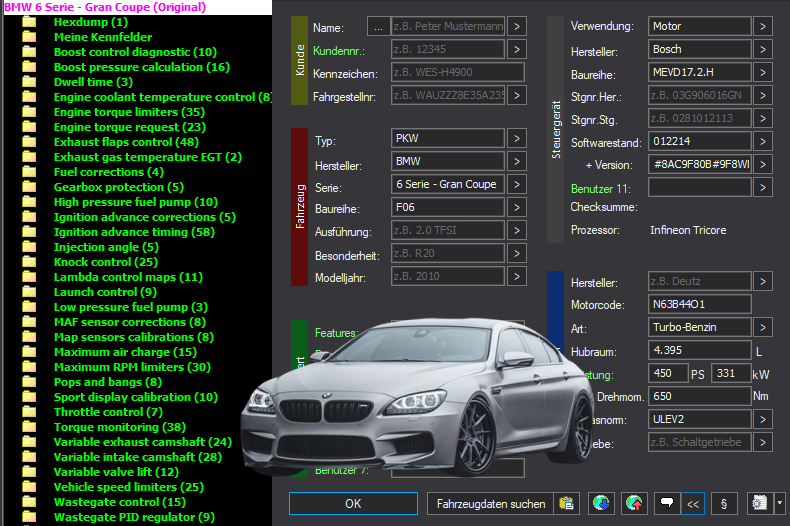Open the Art Turbo-Benzin arrow button

[763, 327]
